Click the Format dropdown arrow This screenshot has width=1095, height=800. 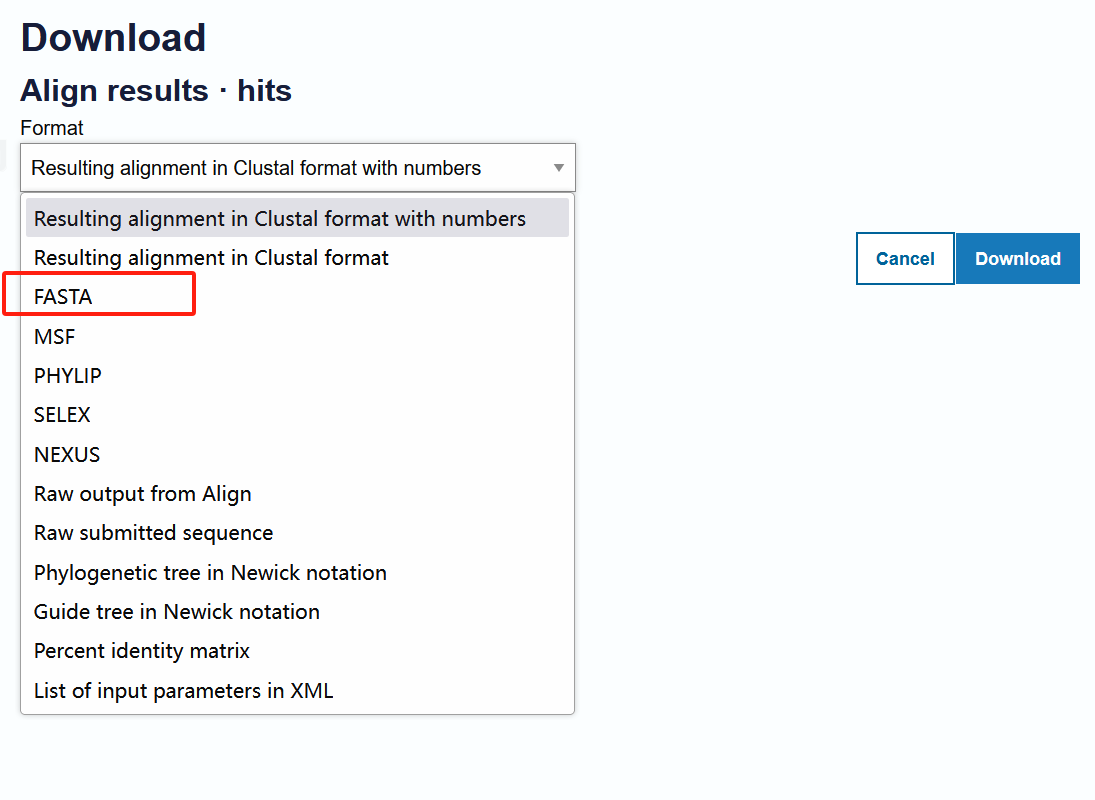click(558, 168)
